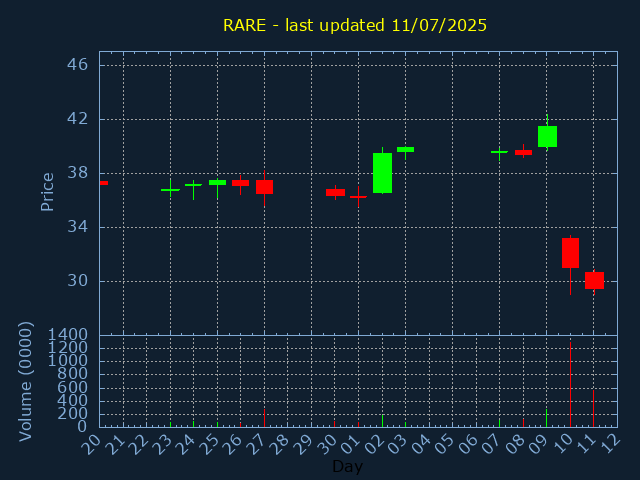Viewport: 640px width, 480px height.
Task: Click the tallest red volume bar at day 10
Action: pyautogui.click(x=570, y=384)
